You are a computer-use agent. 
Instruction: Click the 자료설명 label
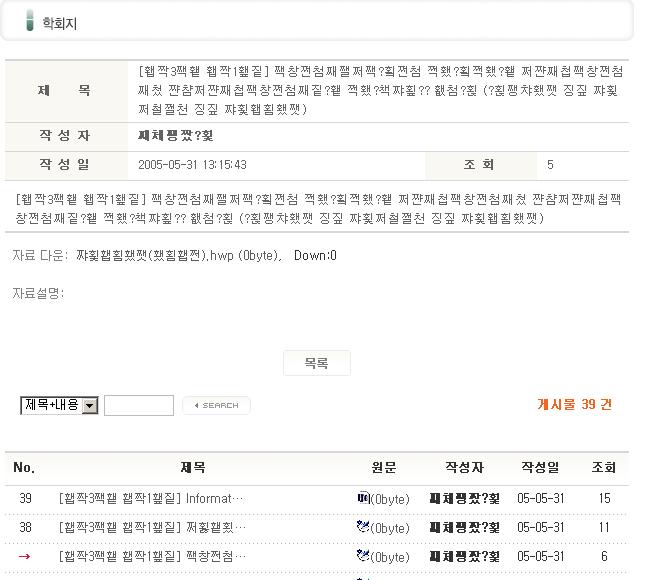[38, 293]
